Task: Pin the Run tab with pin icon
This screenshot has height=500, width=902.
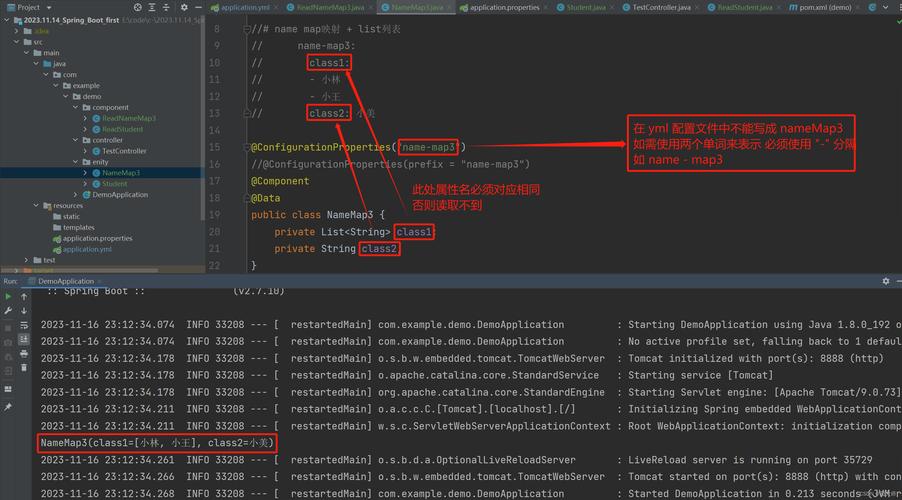Action: click(8, 407)
